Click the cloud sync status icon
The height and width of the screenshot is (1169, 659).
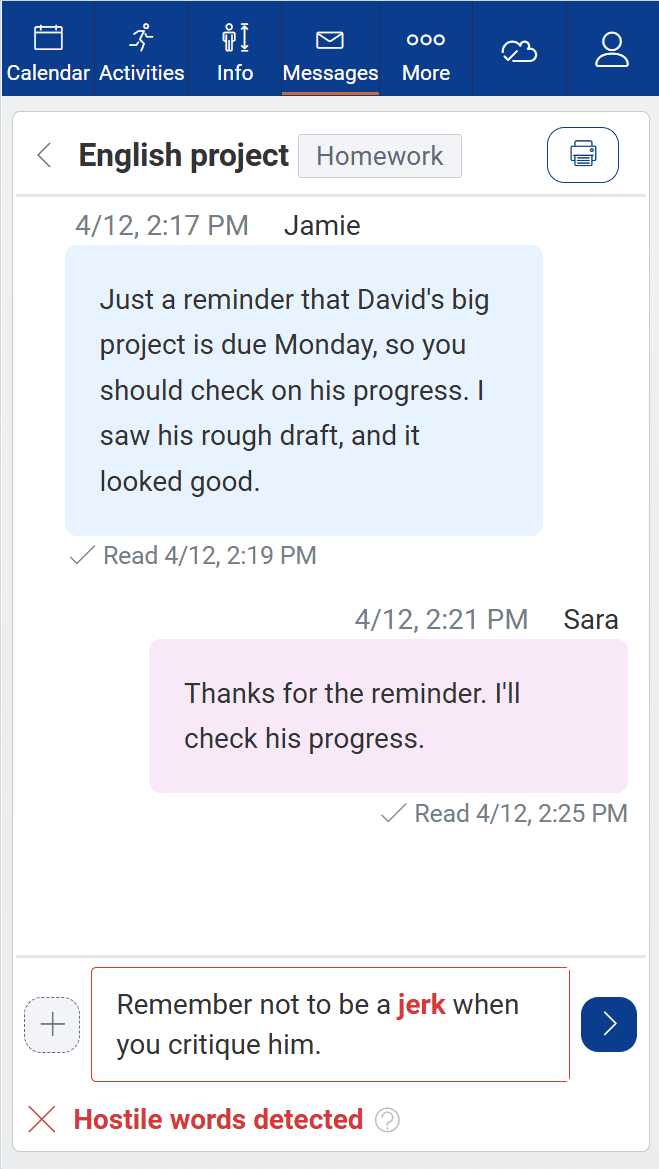(519, 50)
